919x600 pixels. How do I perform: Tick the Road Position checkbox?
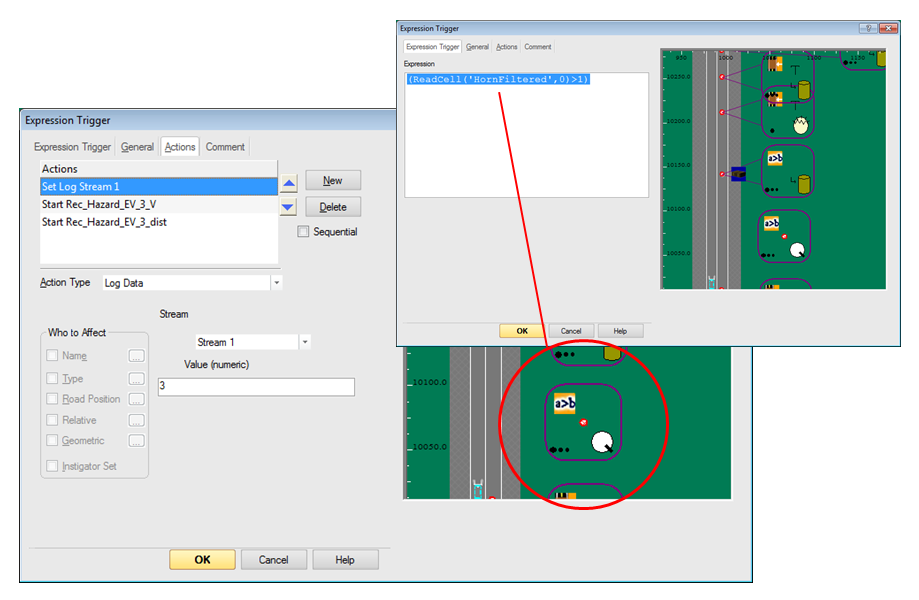tap(53, 399)
